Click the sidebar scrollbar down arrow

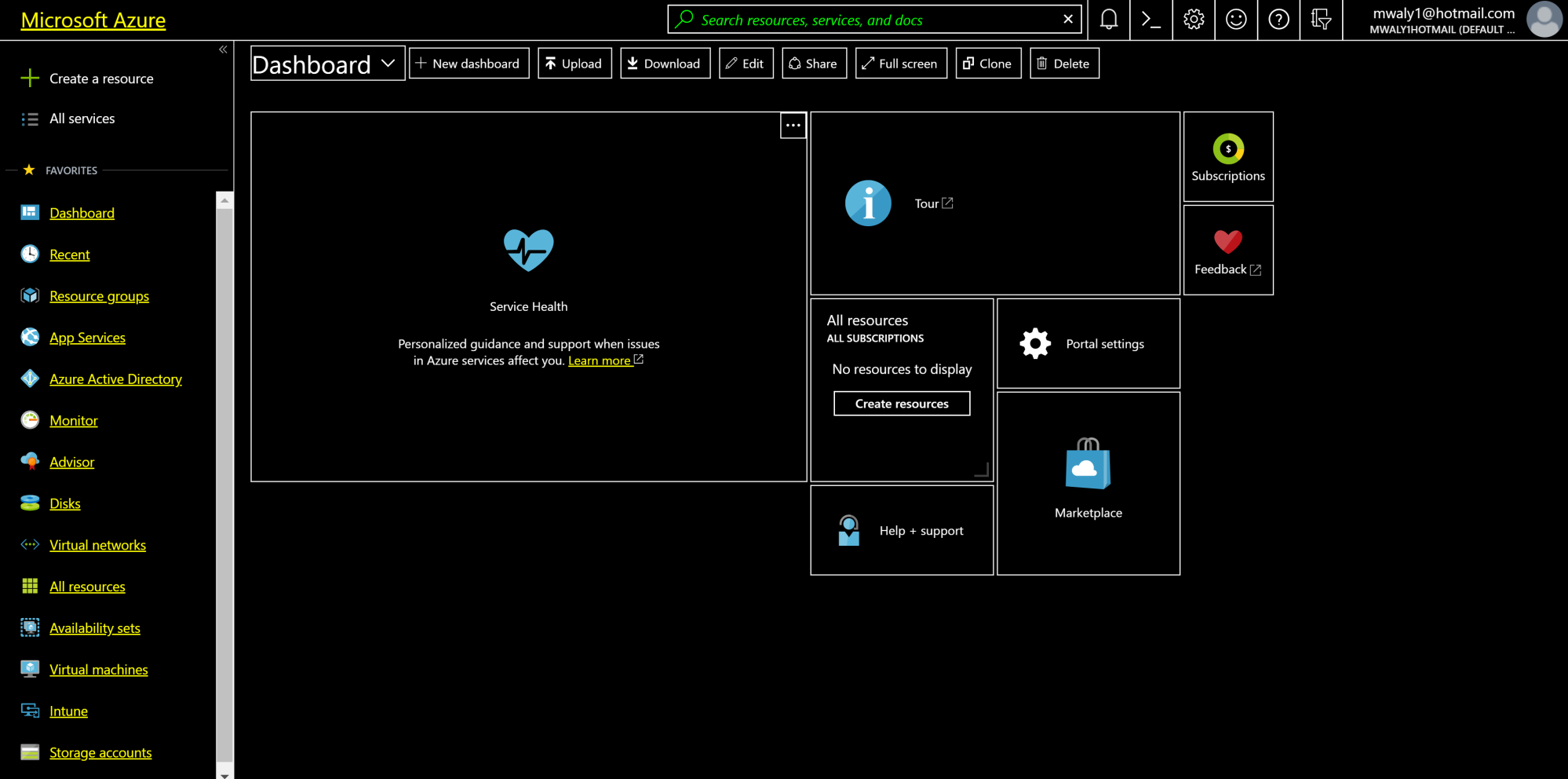[x=224, y=774]
